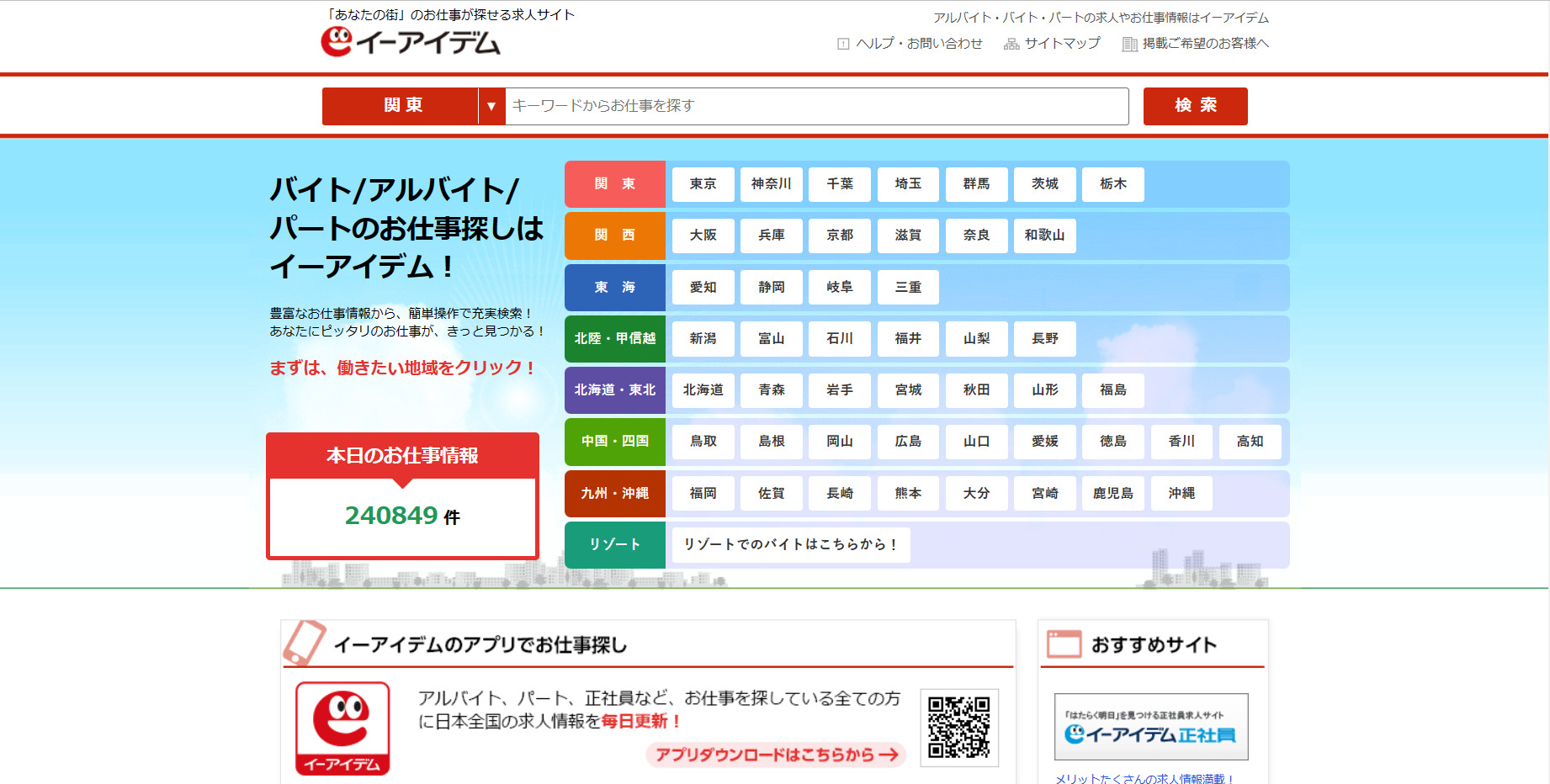Choose 千葉 prefecture
Image resolution: width=1550 pixels, height=784 pixels.
840,184
